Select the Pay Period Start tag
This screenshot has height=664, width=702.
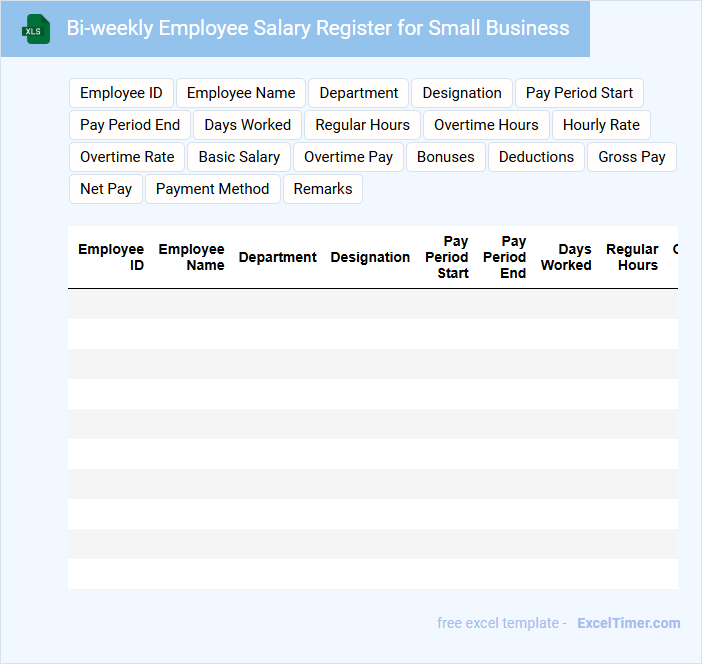point(579,93)
